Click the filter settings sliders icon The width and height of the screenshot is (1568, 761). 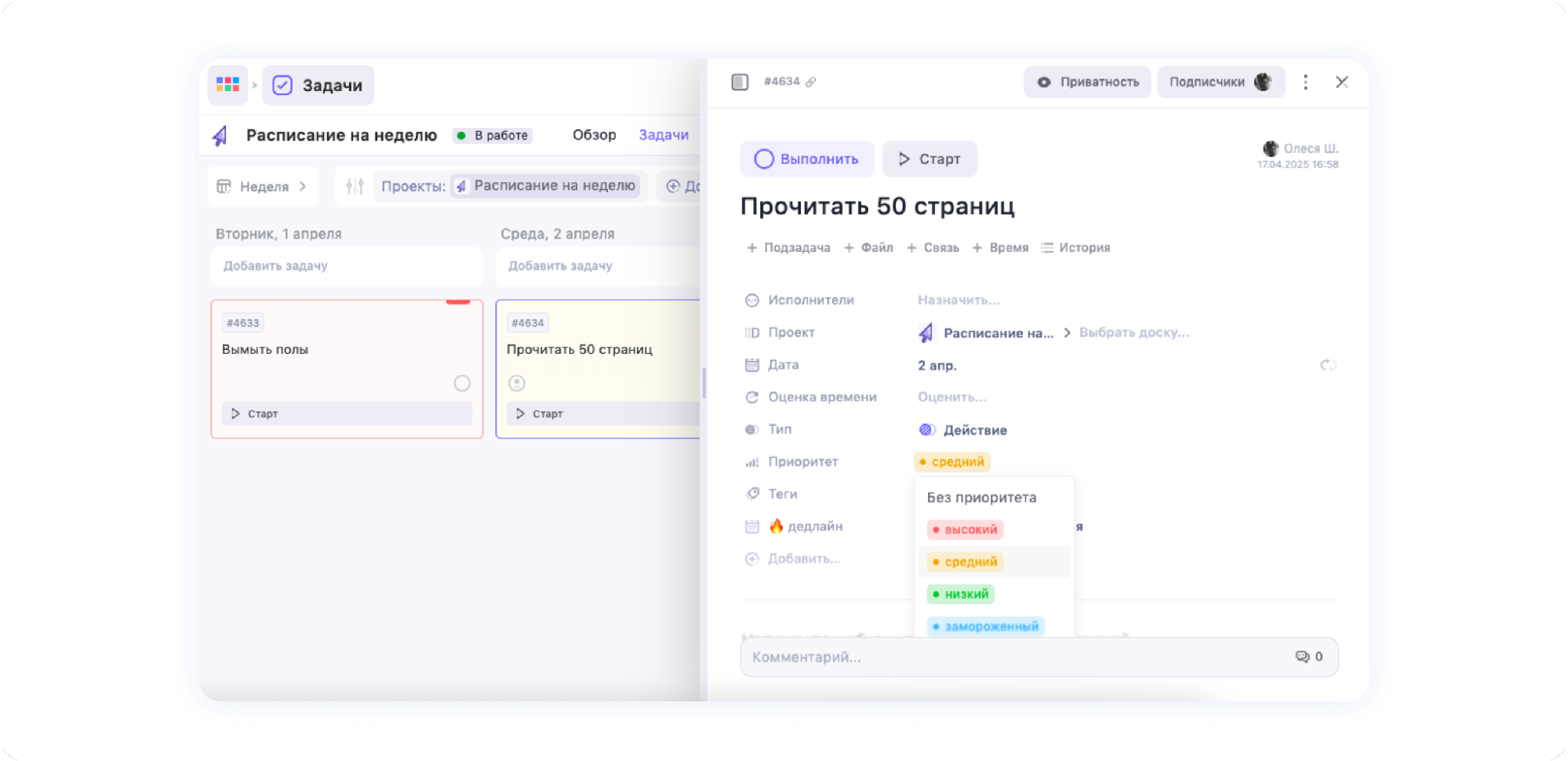click(355, 186)
